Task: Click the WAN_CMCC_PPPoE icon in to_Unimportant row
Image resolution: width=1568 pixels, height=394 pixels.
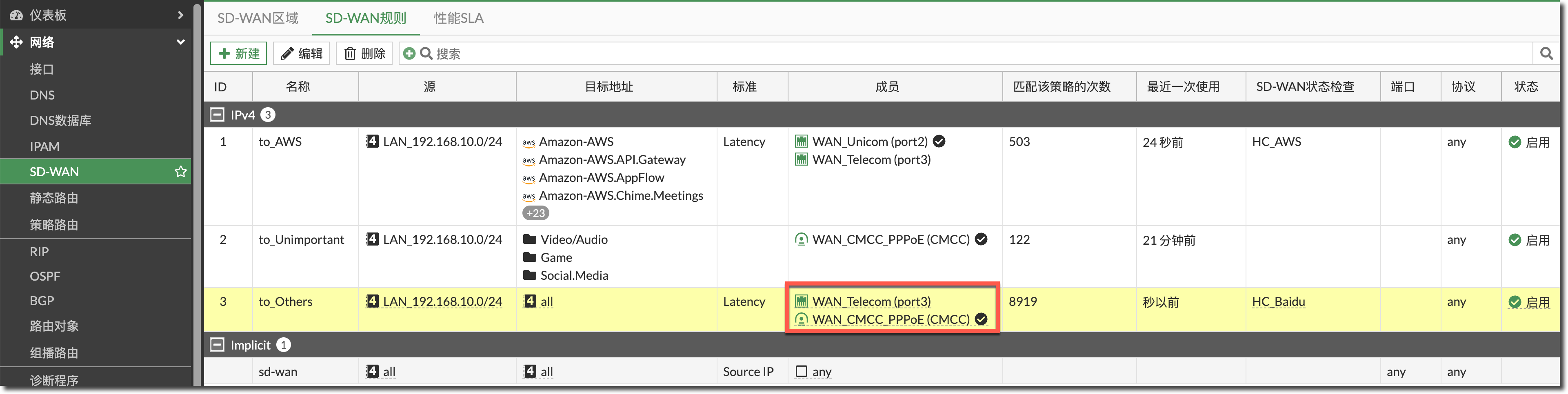Action: click(x=801, y=239)
